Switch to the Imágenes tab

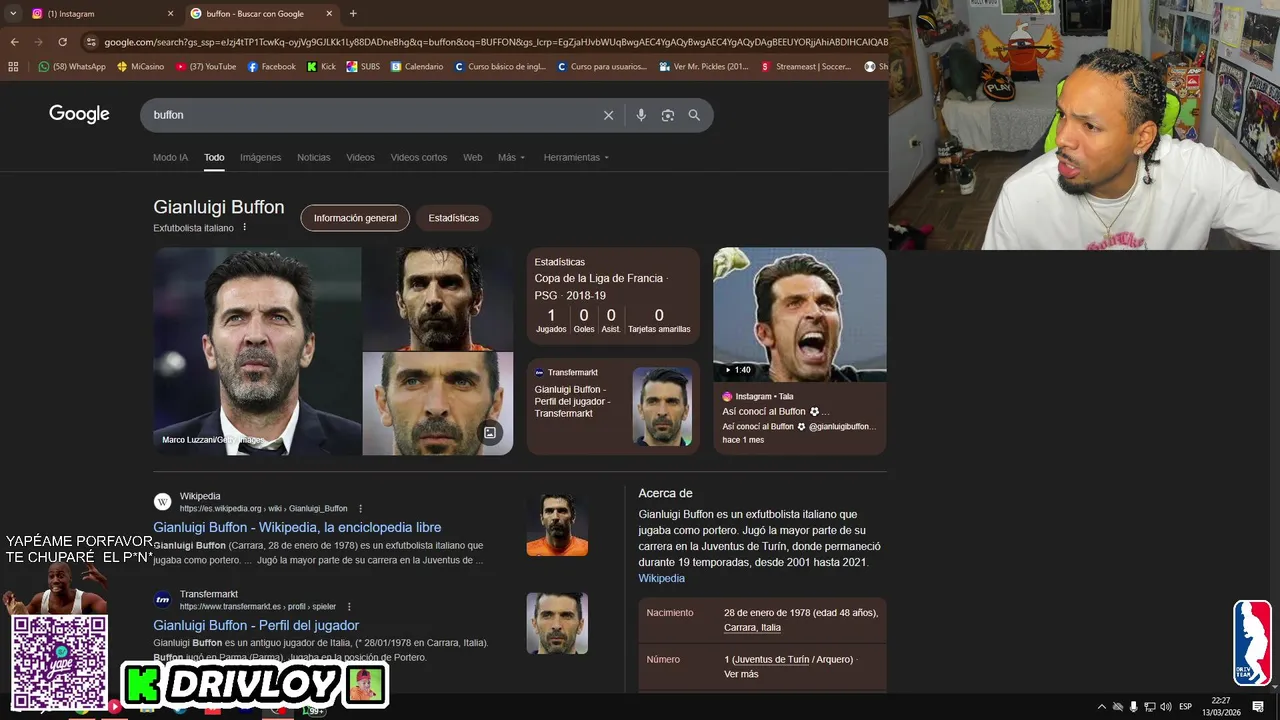pos(260,157)
